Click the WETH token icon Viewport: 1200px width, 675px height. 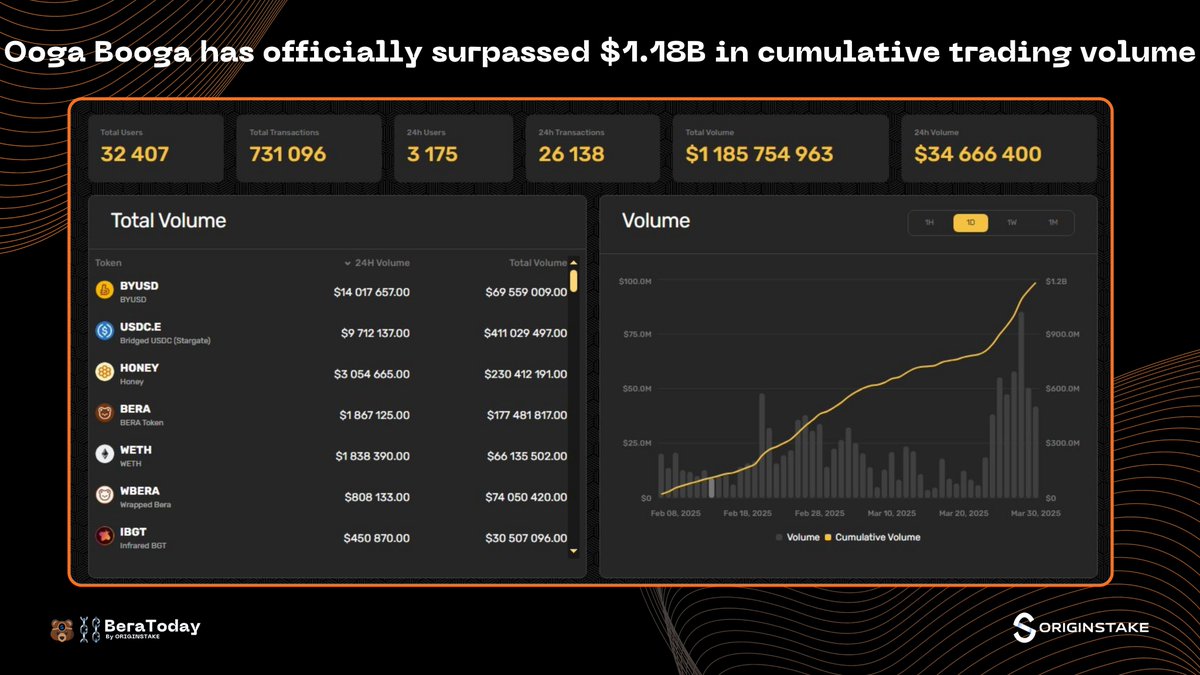103,455
